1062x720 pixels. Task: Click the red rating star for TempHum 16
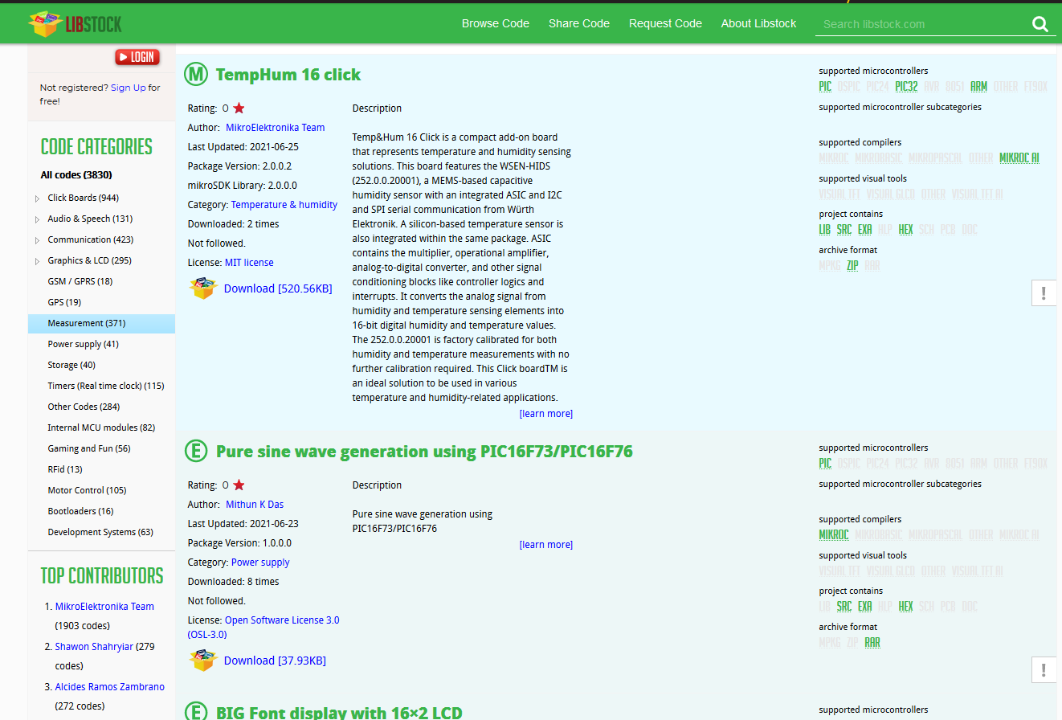tap(239, 108)
